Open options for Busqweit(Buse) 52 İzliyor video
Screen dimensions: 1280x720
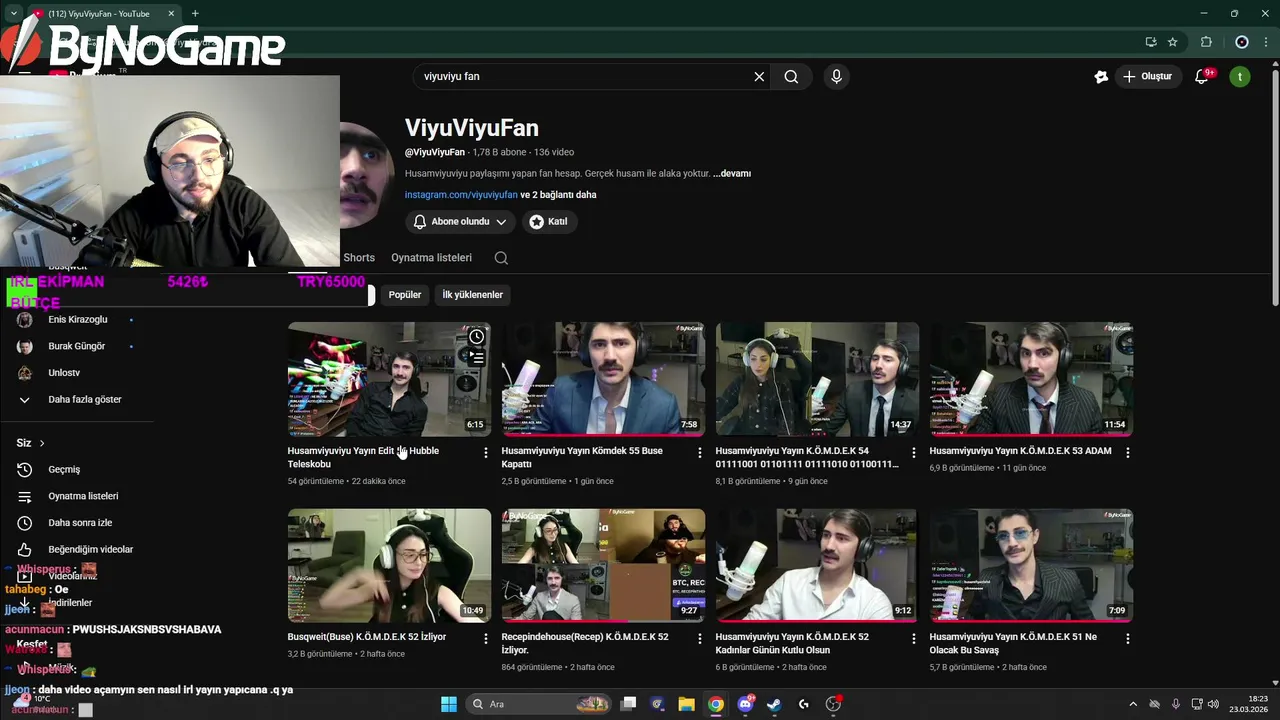tap(486, 638)
